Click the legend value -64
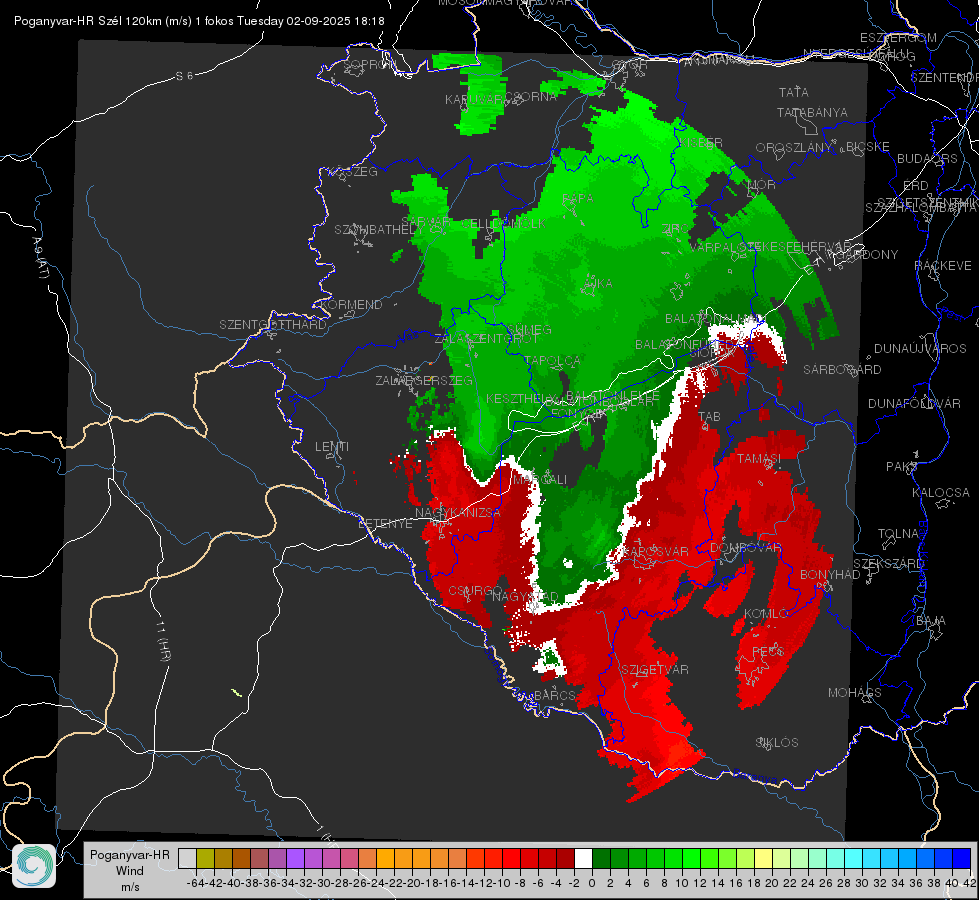Viewport: 979px width, 900px height. [x=195, y=883]
